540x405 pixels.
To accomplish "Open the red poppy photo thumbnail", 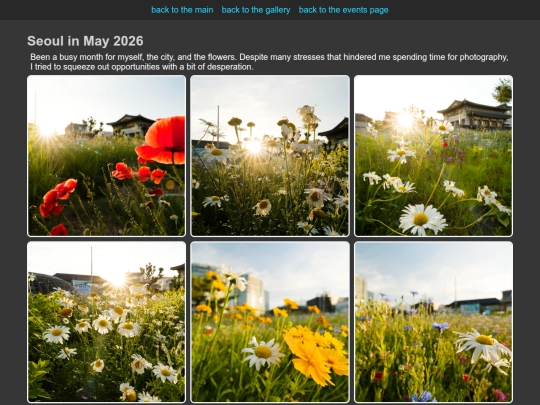I will (106, 156).
